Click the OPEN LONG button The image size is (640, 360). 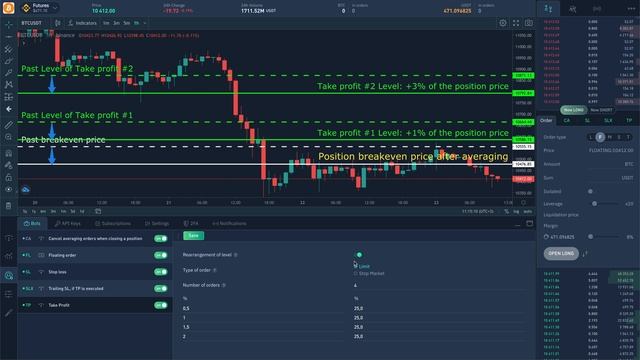(x=561, y=253)
